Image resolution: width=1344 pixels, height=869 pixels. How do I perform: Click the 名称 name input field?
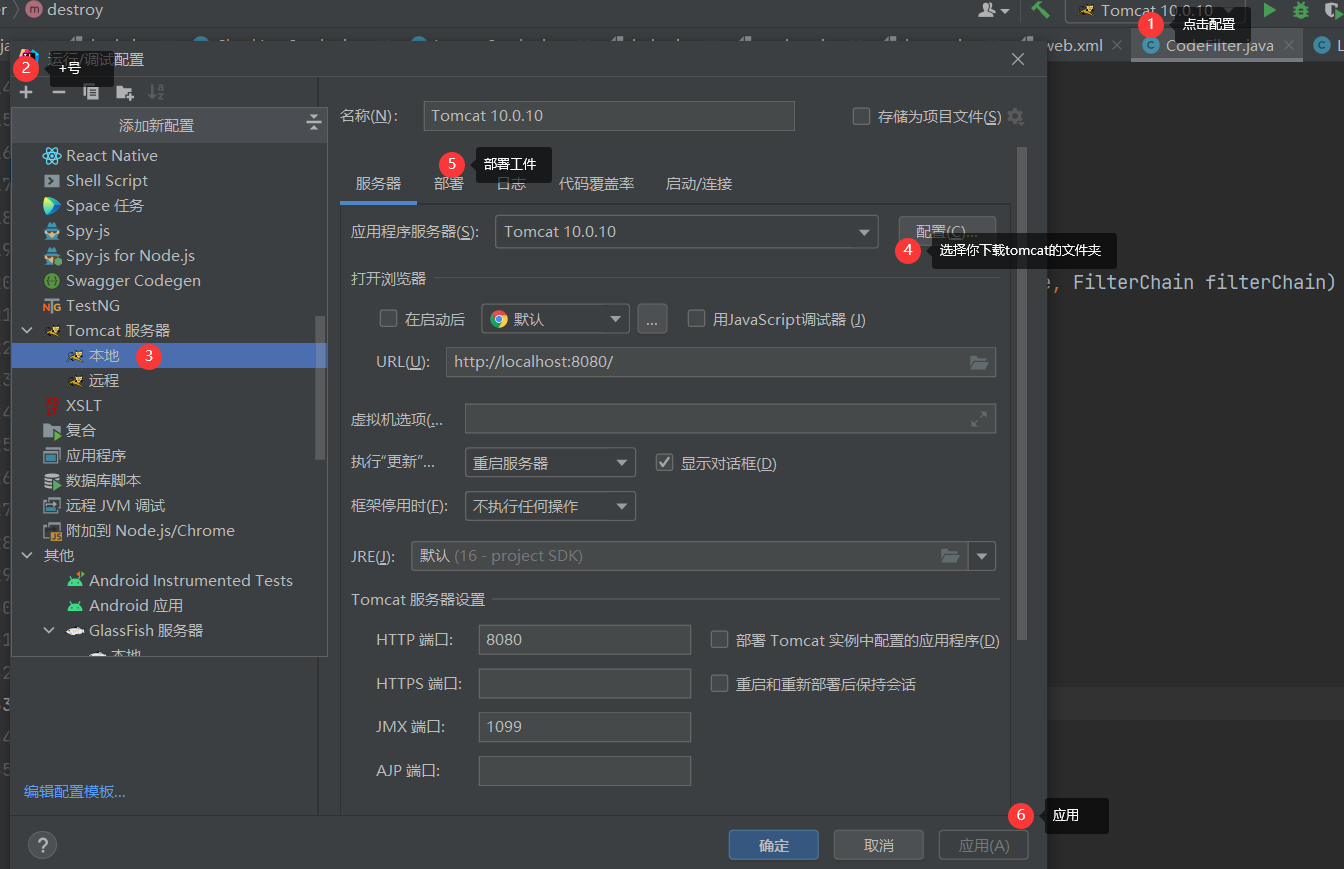coord(609,115)
